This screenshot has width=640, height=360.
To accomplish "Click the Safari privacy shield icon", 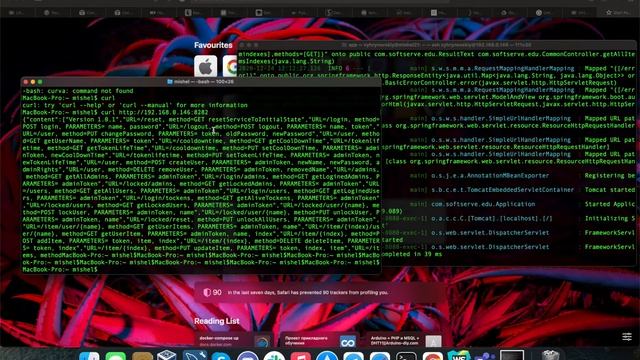I will click(207, 292).
